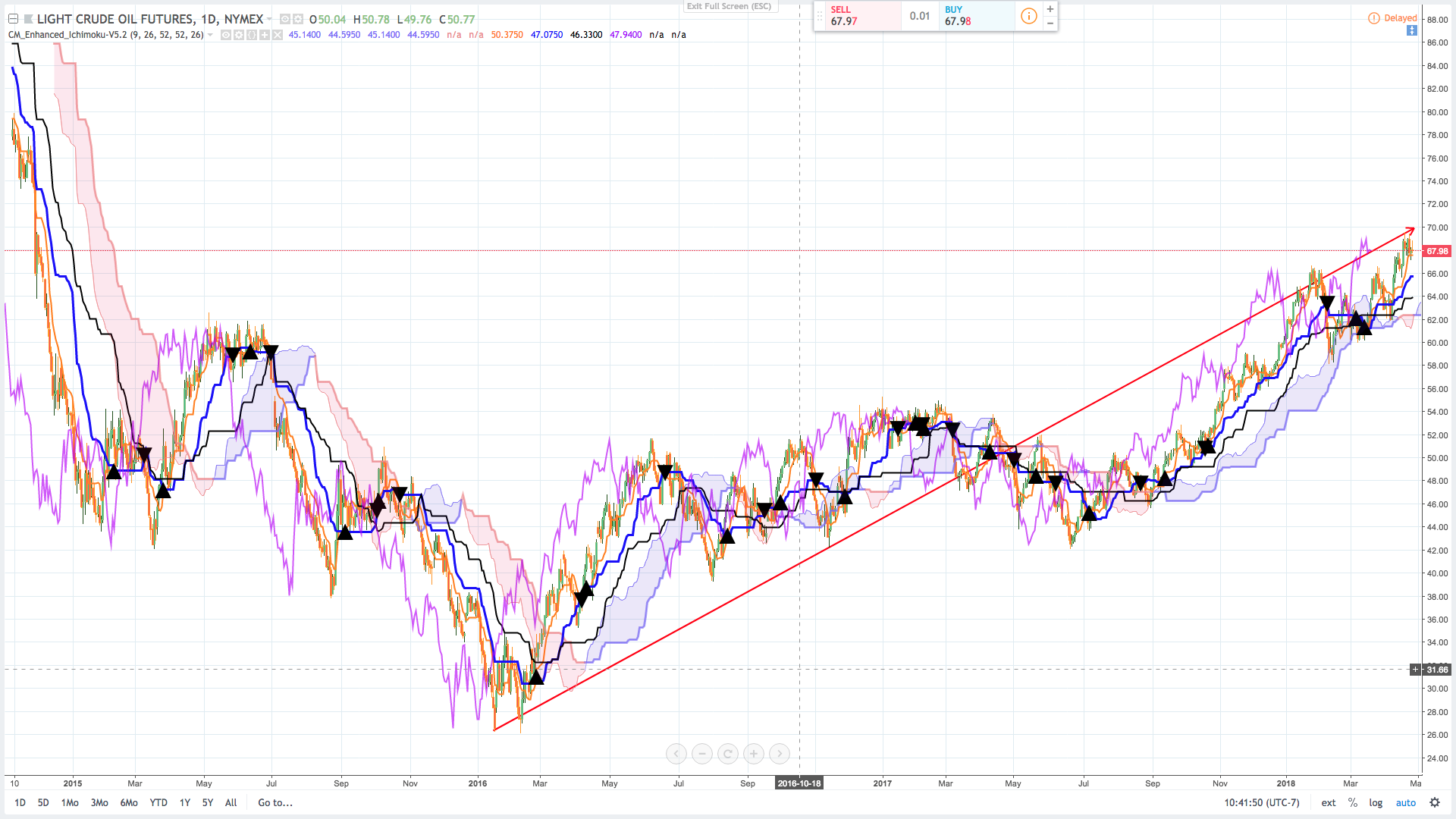Hide the Ichimoku indicator with eye icon
The width and height of the screenshot is (1456, 819).
[x=226, y=35]
